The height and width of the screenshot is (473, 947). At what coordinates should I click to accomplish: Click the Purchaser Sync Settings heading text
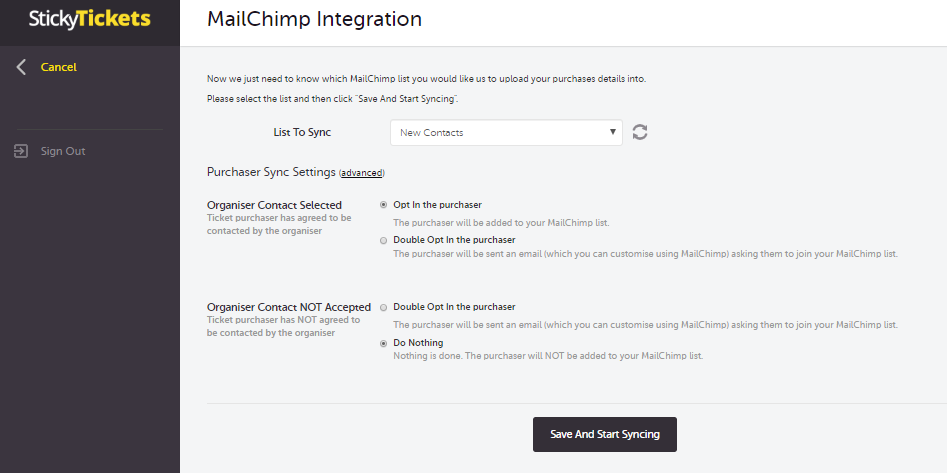[271, 172]
